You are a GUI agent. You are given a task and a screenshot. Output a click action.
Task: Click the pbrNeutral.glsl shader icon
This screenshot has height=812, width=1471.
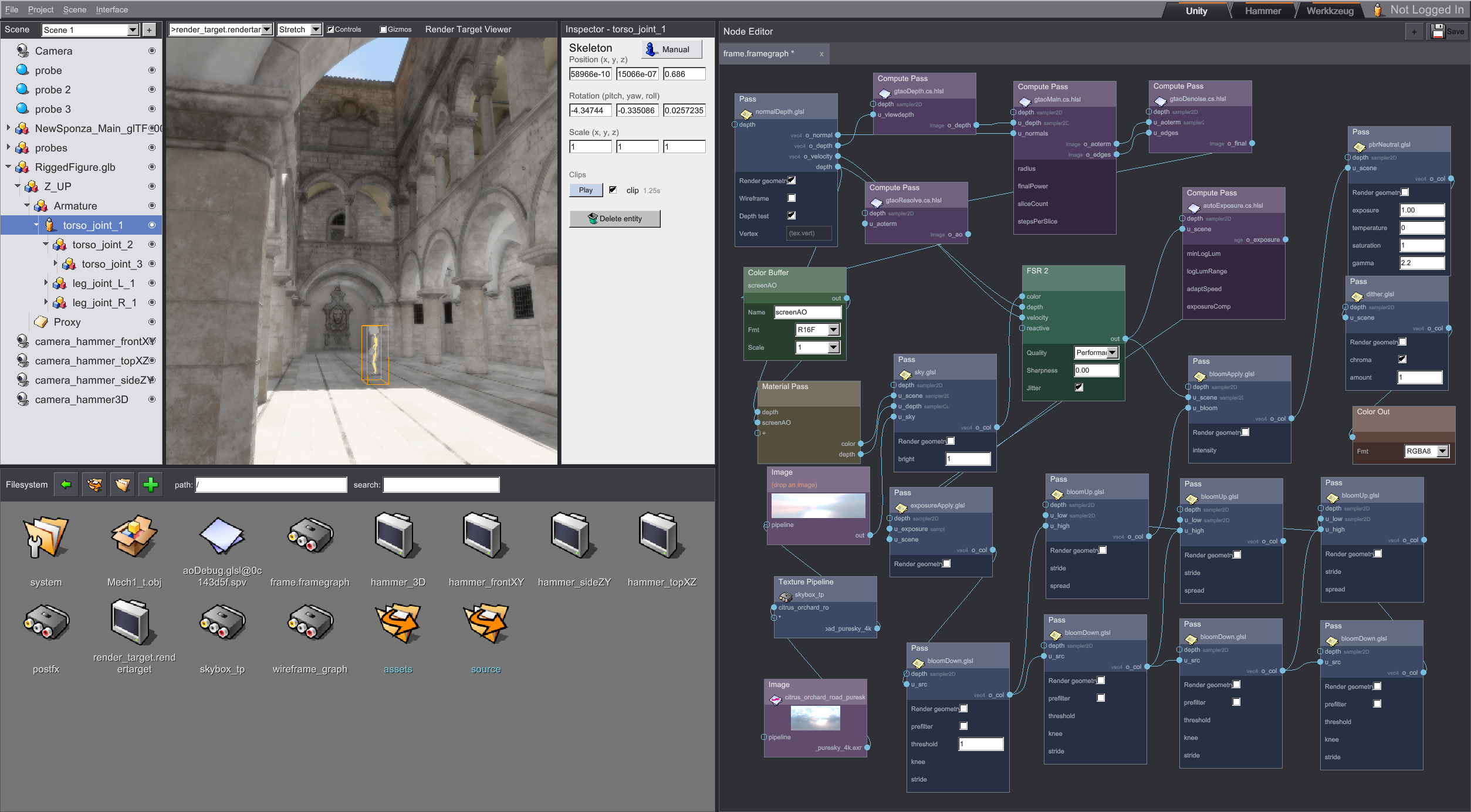pyautogui.click(x=1360, y=146)
